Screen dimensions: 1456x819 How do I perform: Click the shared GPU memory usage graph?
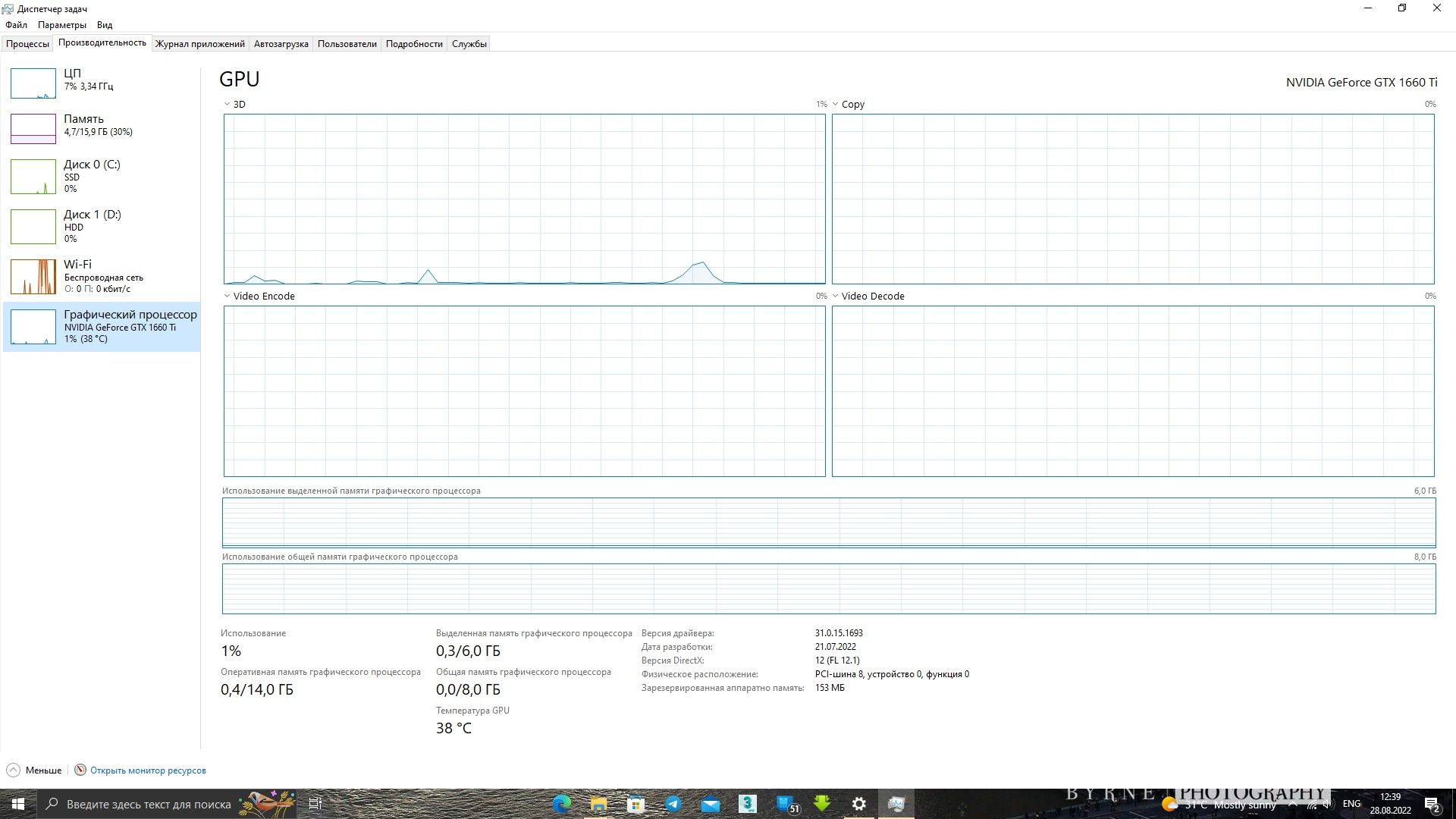tap(829, 588)
